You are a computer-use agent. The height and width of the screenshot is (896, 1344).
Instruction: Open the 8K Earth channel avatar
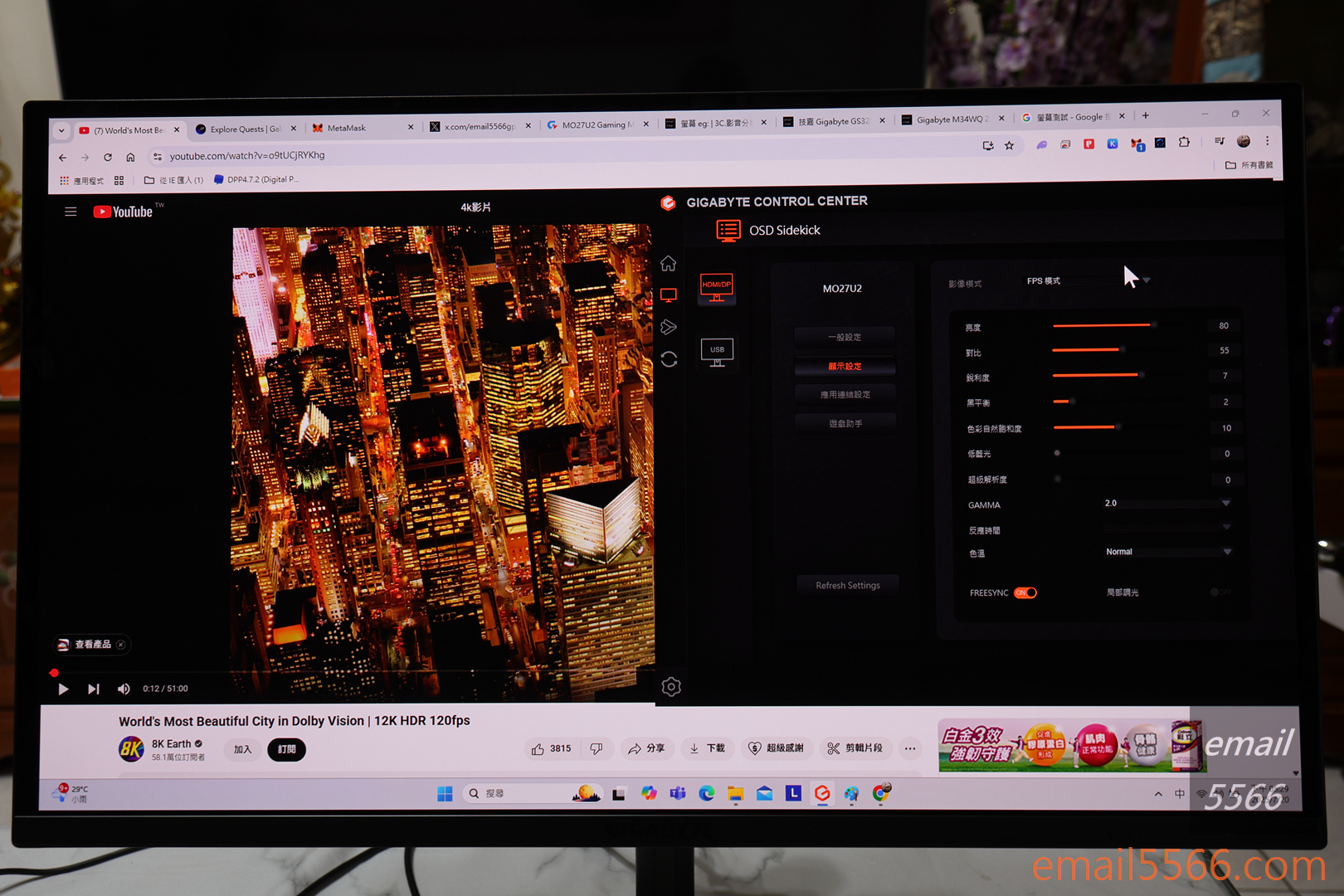[x=131, y=749]
